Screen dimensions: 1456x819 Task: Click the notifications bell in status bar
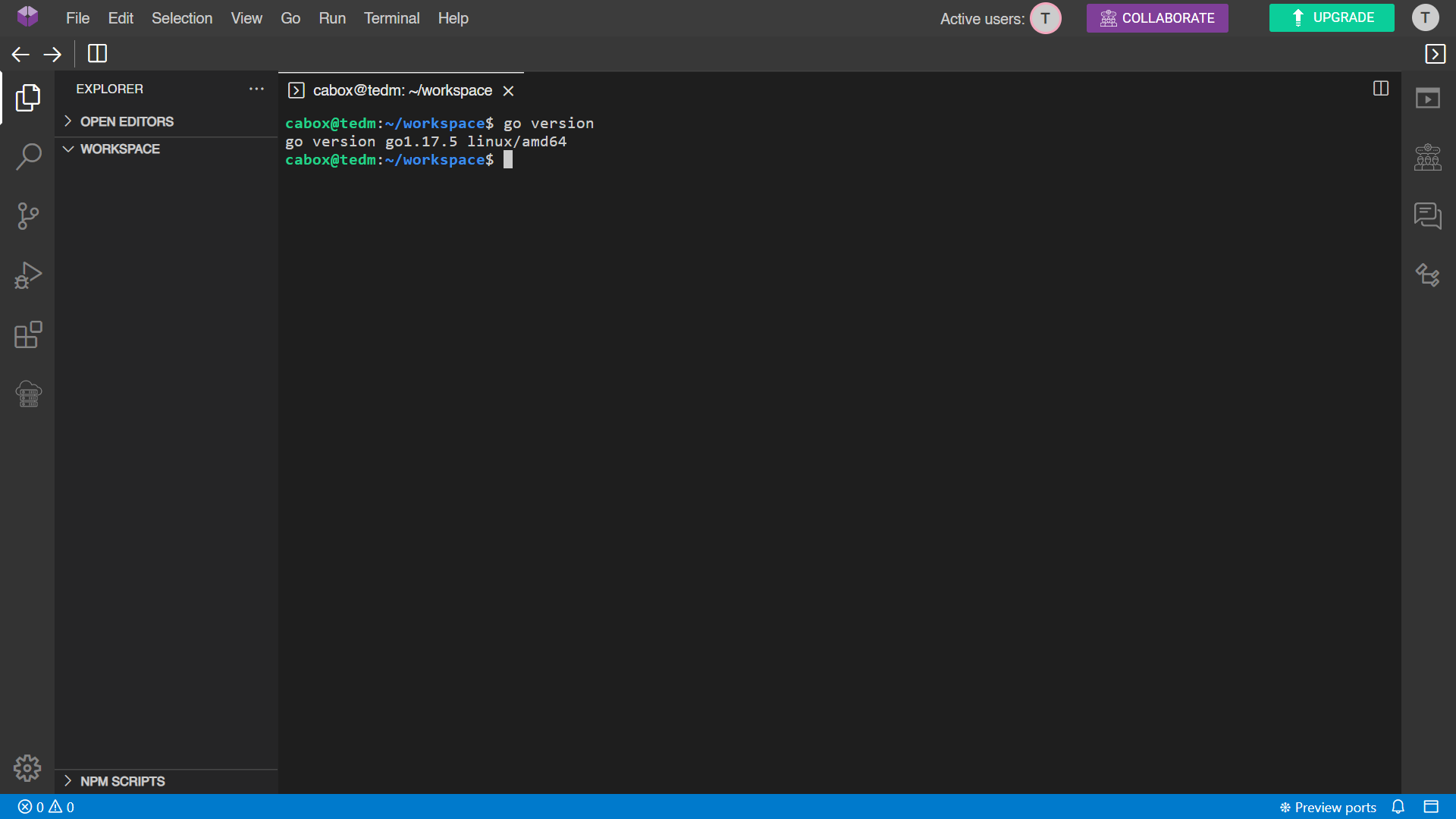1398,807
